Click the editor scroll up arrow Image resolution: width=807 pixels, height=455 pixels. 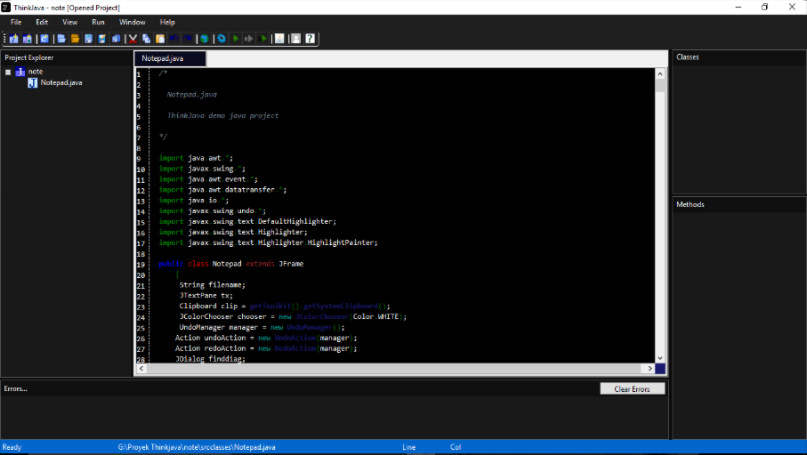(660, 74)
